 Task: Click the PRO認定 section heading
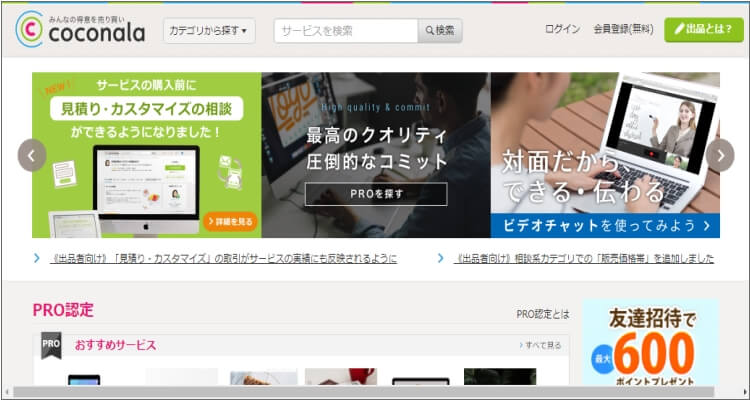63,310
